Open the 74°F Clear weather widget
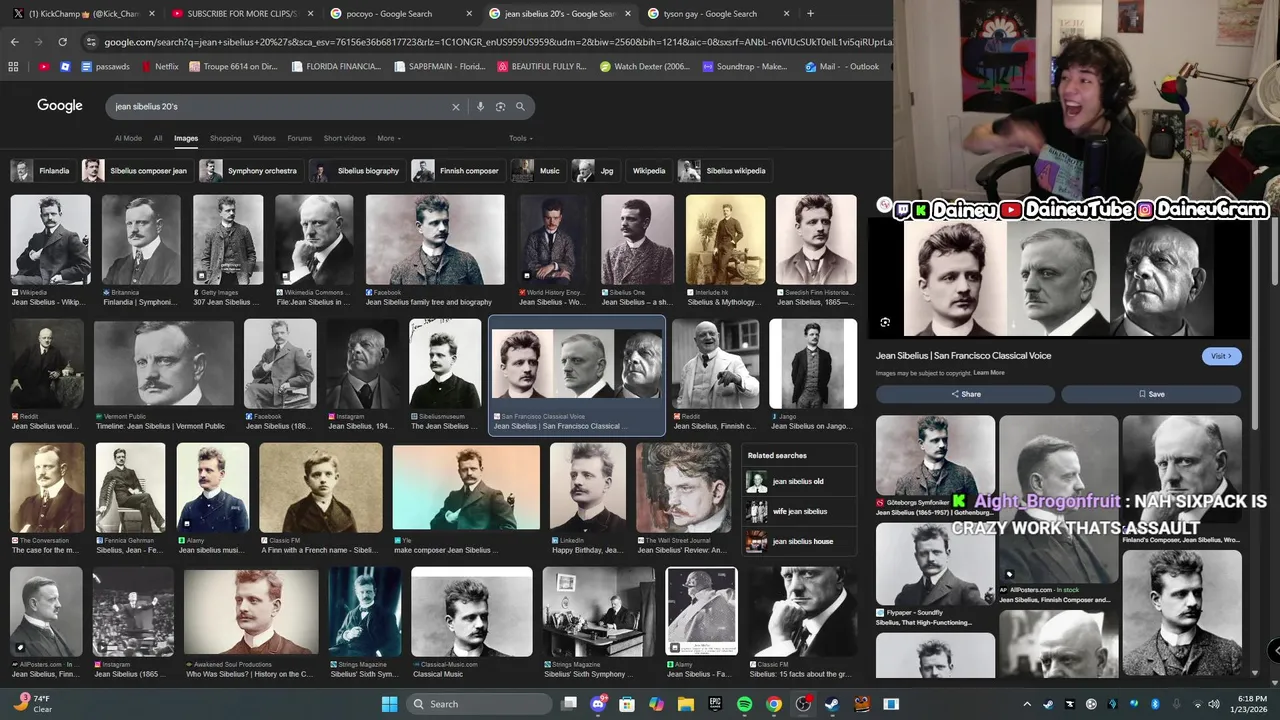The image size is (1280, 720). pos(34,704)
